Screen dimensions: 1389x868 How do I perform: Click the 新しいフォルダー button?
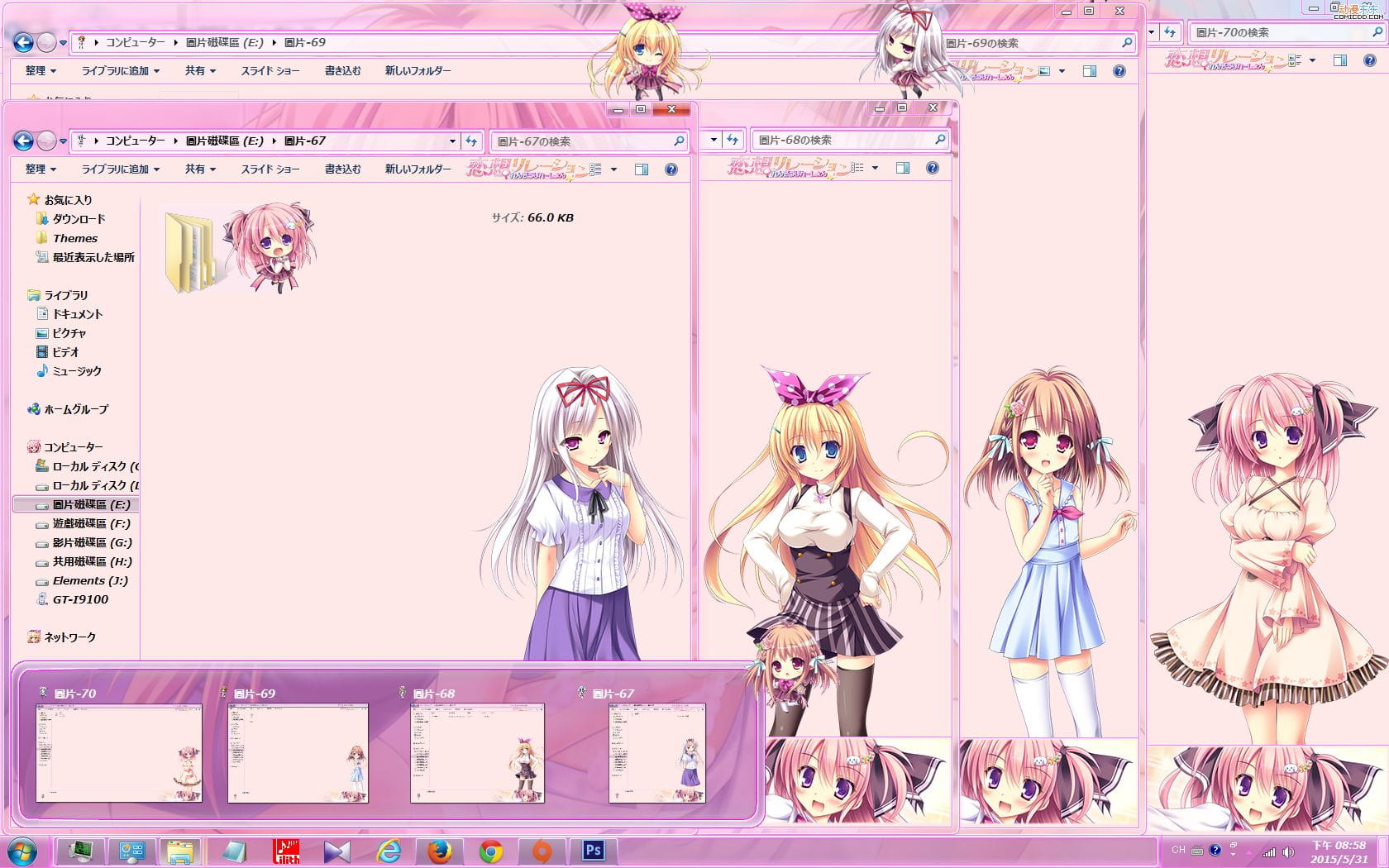click(x=418, y=169)
